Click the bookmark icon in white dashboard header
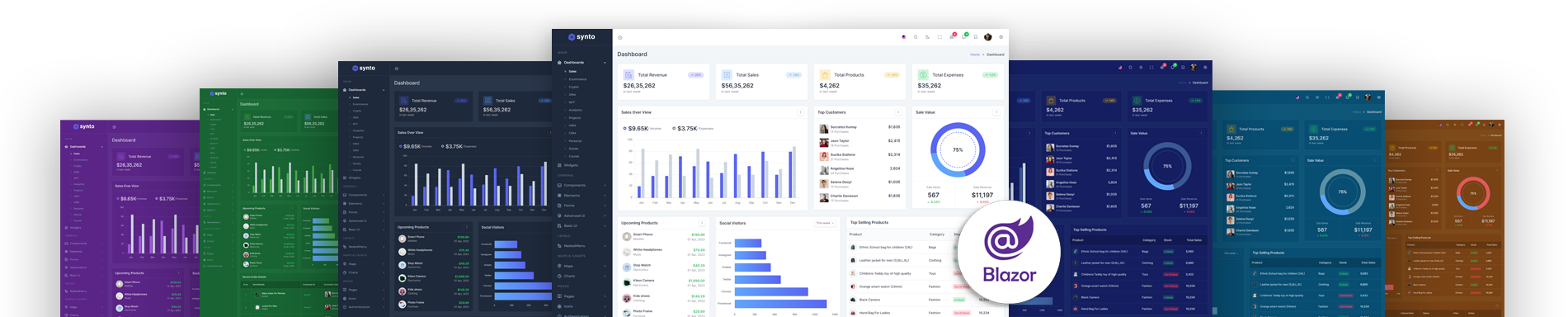 [x=976, y=37]
